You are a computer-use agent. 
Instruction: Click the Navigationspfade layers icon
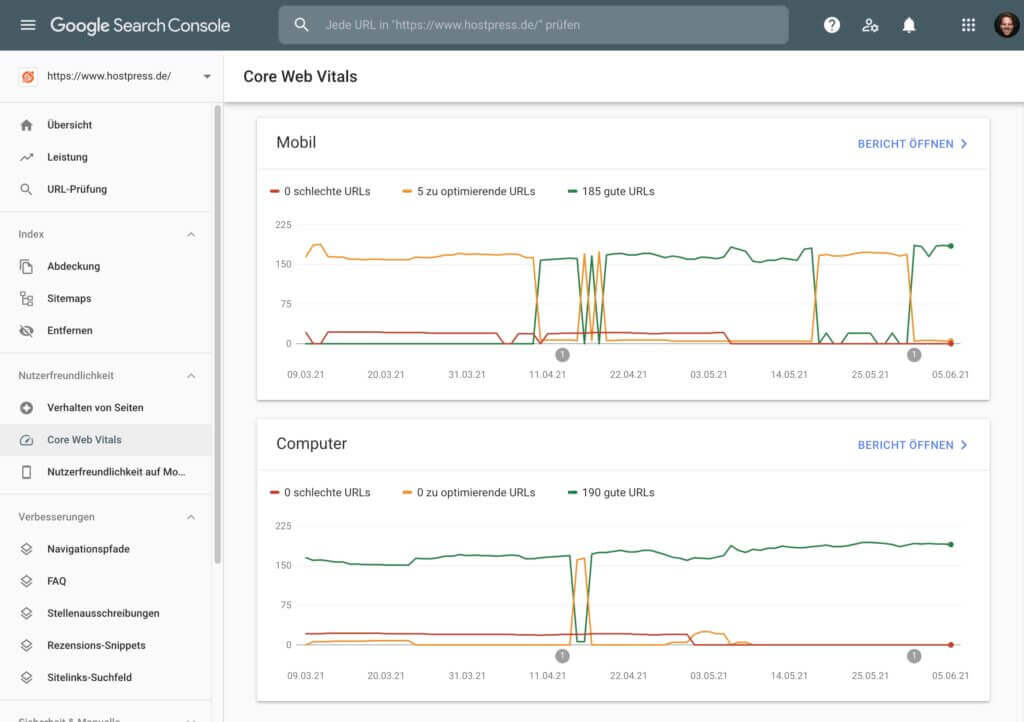(26, 549)
